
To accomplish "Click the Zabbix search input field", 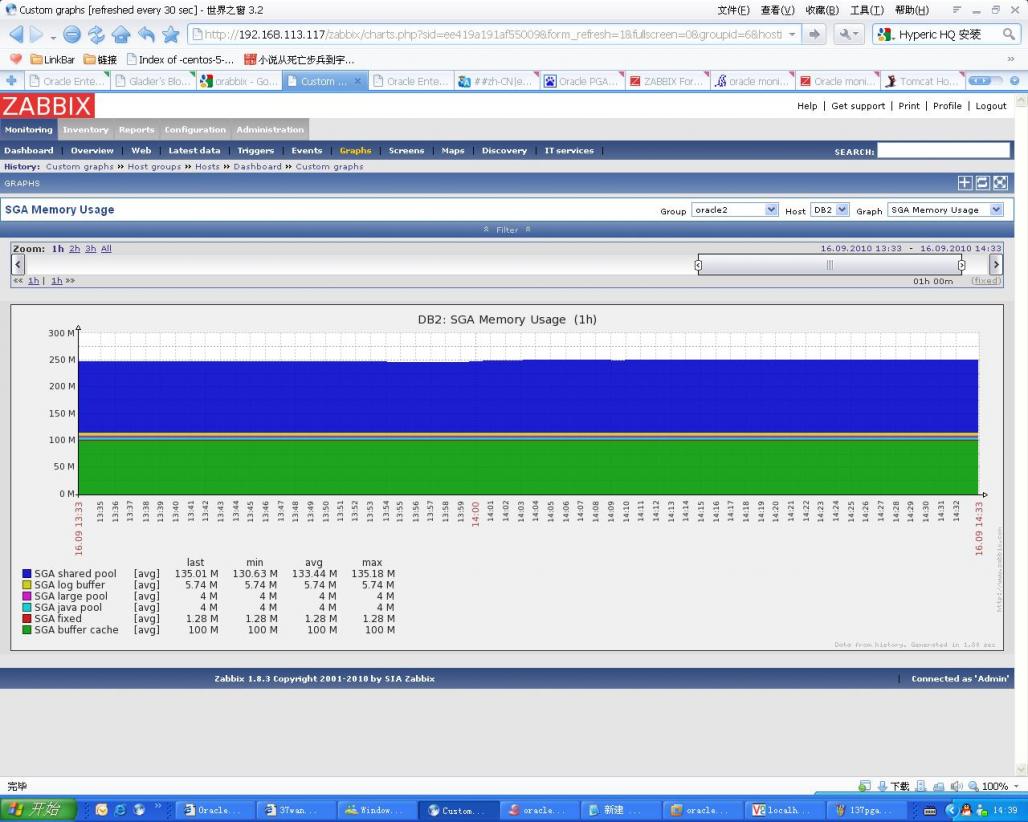I will point(943,151).
